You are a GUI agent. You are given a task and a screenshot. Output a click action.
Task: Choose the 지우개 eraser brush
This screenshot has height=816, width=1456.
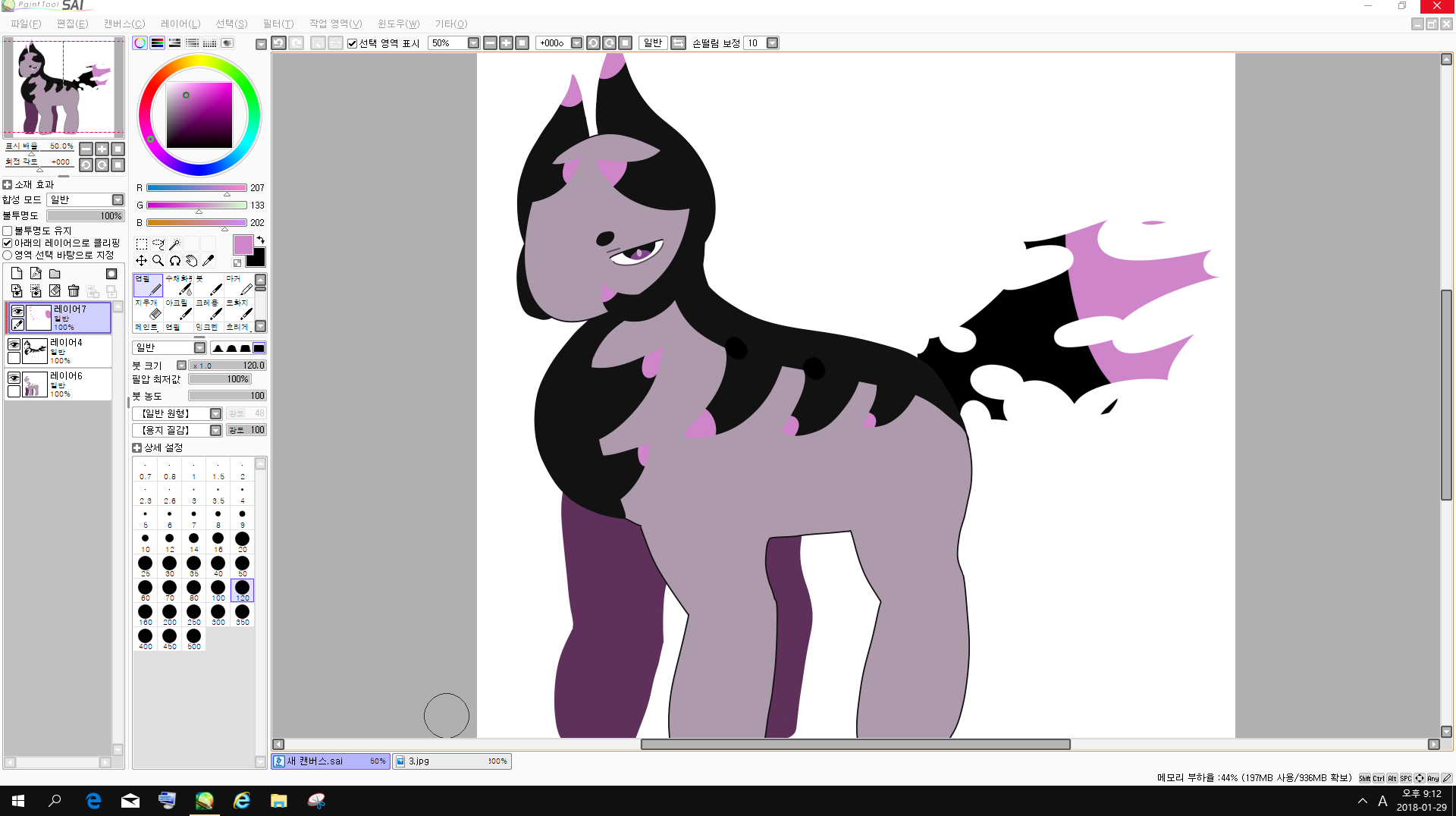pyautogui.click(x=148, y=309)
